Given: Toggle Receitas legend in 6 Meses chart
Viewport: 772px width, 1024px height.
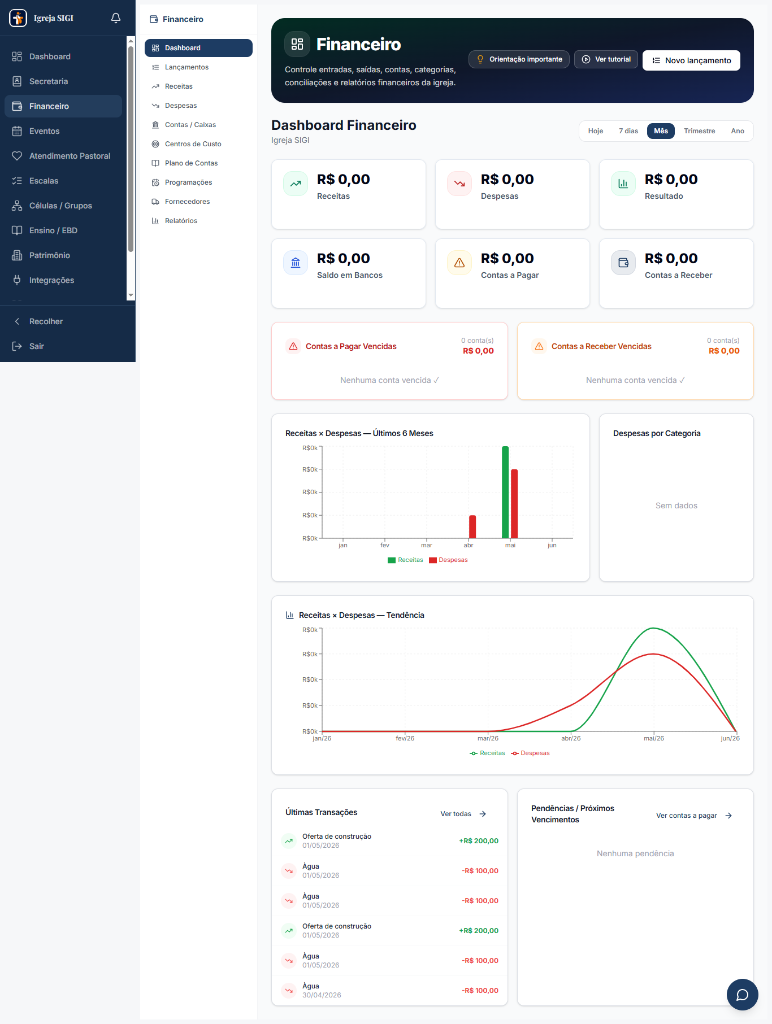Looking at the screenshot, I should tap(405, 560).
